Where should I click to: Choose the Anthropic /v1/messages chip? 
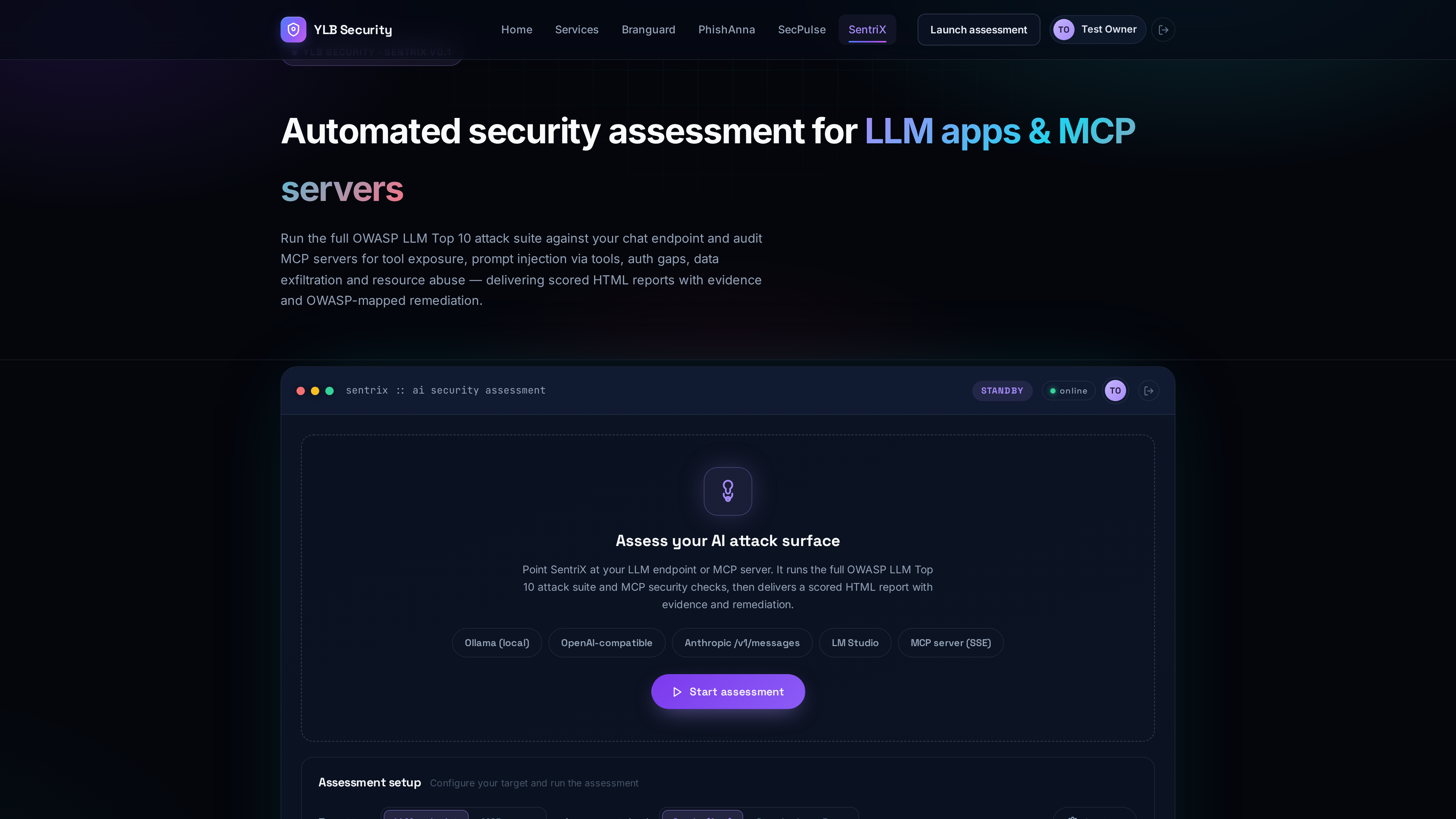click(742, 643)
